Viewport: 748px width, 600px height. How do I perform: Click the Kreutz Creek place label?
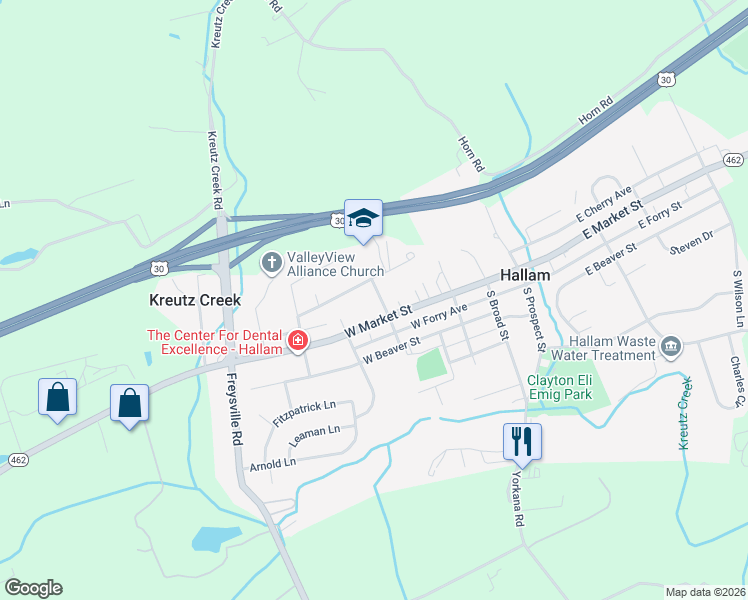click(195, 300)
